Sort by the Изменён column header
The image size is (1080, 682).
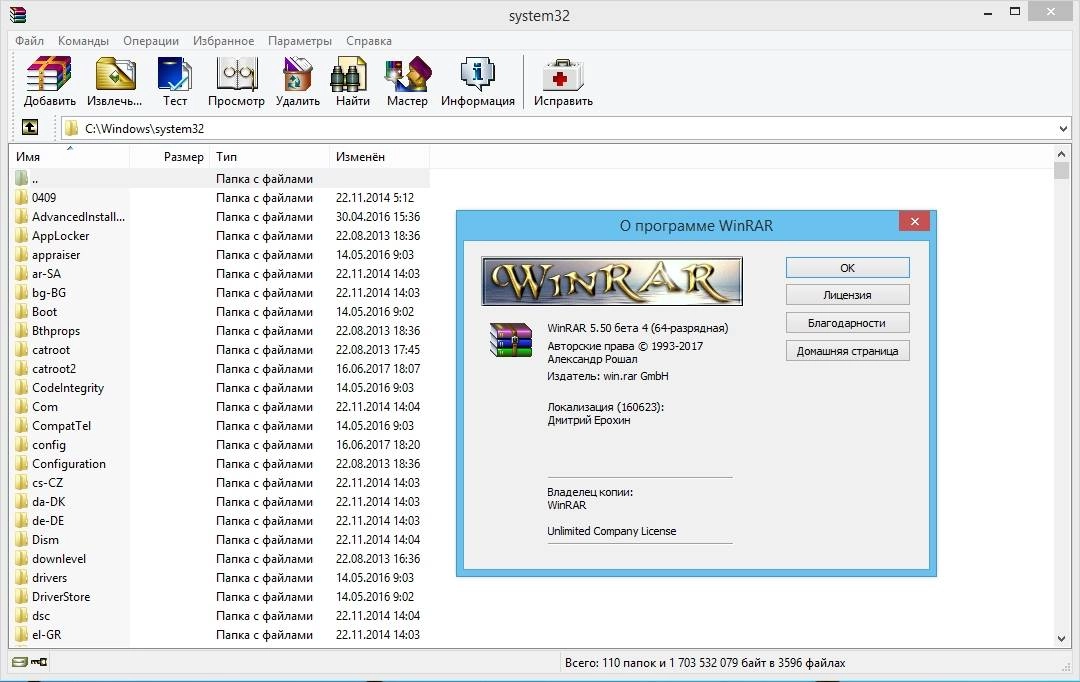tap(380, 156)
